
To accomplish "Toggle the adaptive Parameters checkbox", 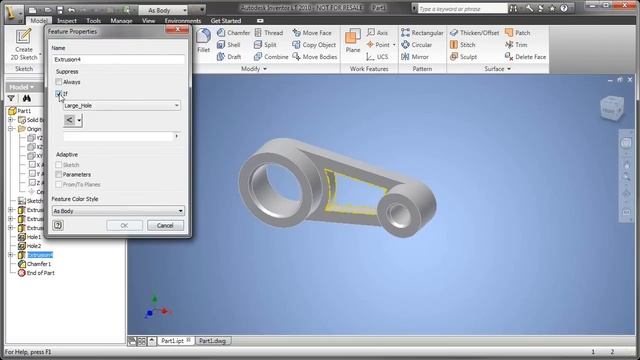I will point(59,175).
